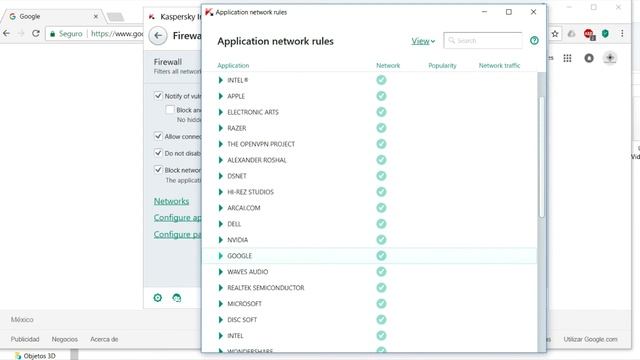Click the network status icon for DSNET

click(x=381, y=176)
